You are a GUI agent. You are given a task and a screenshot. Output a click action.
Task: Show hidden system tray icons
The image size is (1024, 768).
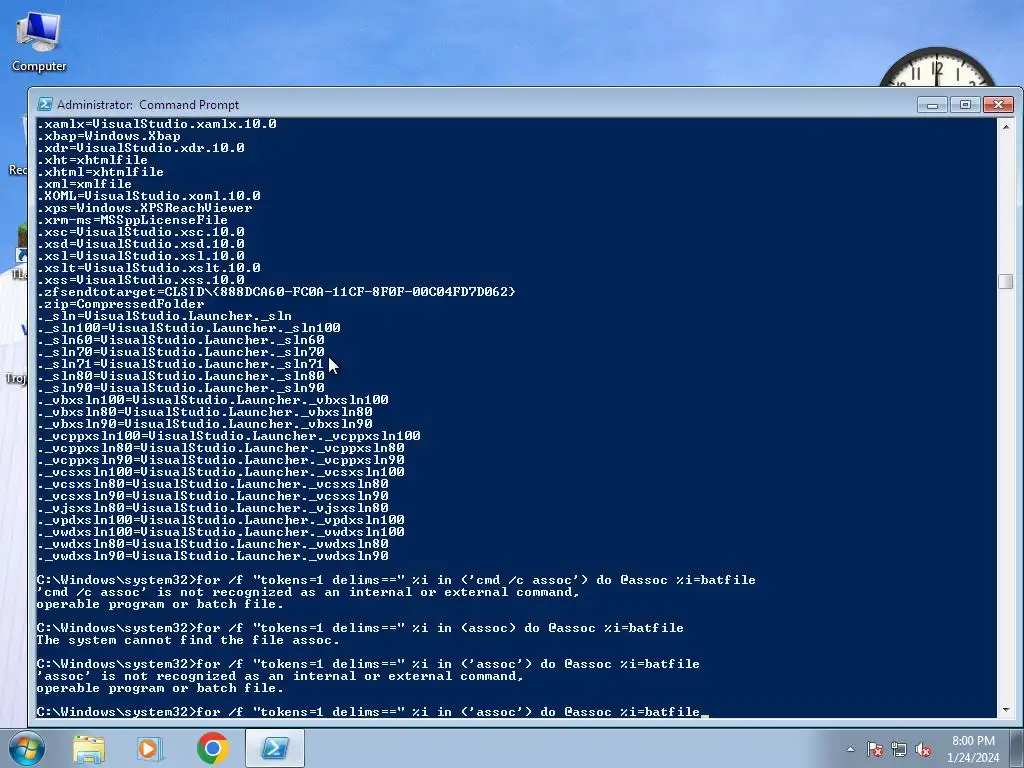pos(850,749)
